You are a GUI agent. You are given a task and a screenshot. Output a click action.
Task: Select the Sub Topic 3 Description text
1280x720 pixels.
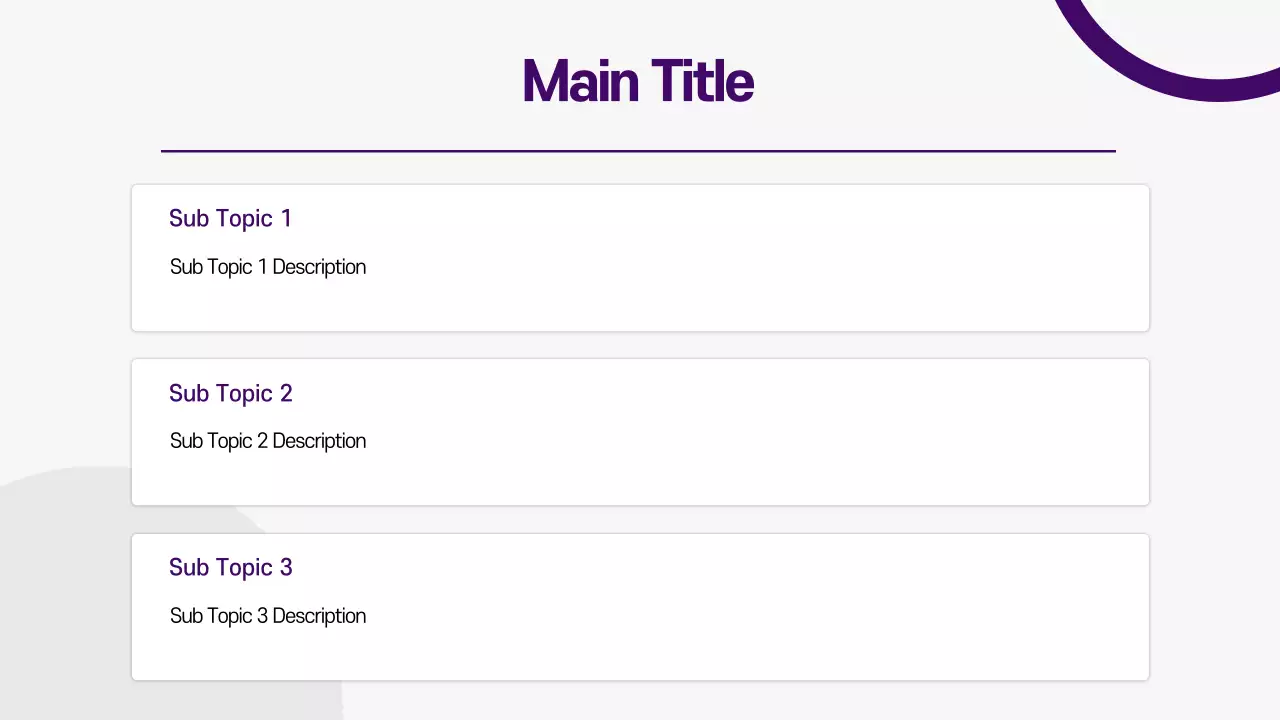[268, 616]
